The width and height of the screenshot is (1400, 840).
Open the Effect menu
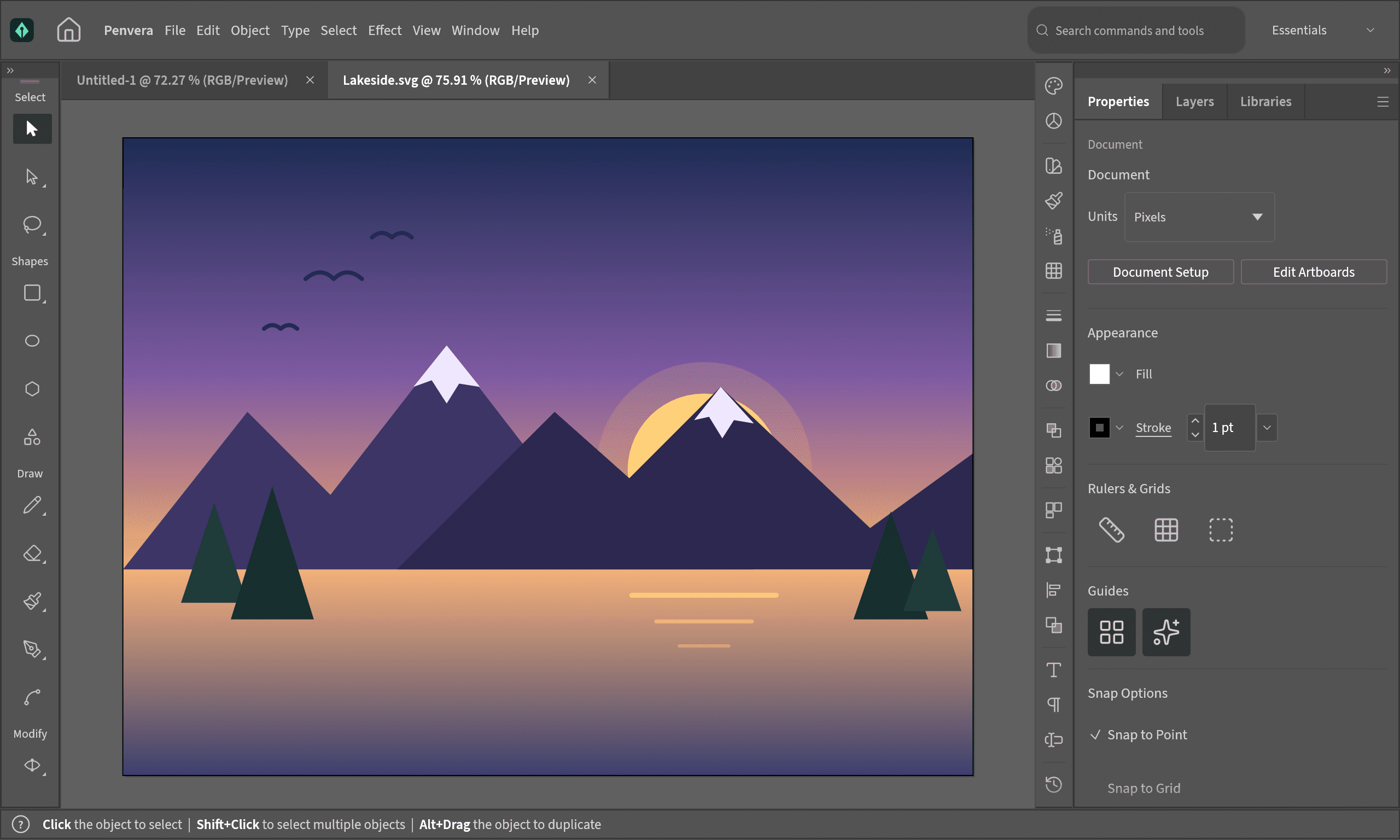click(384, 30)
